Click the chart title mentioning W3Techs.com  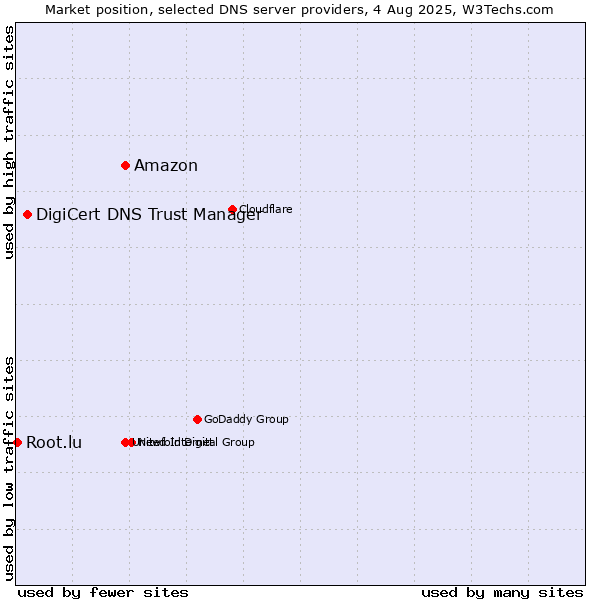click(299, 10)
